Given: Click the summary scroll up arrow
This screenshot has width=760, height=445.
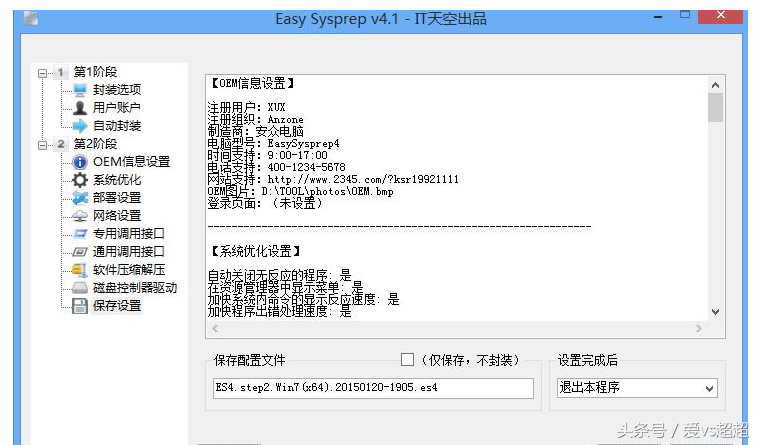Looking at the screenshot, I should pyautogui.click(x=715, y=85).
